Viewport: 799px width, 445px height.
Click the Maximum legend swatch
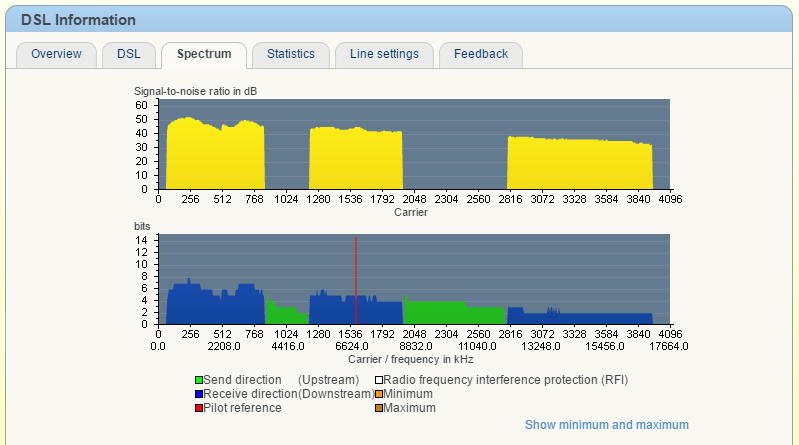[379, 408]
